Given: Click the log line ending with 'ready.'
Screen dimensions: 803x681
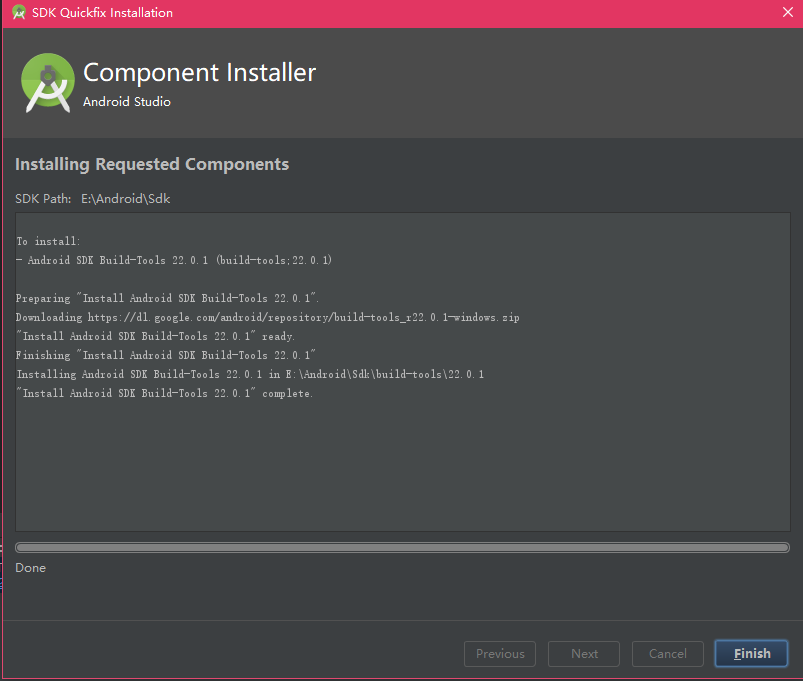Looking at the screenshot, I should pos(155,336).
